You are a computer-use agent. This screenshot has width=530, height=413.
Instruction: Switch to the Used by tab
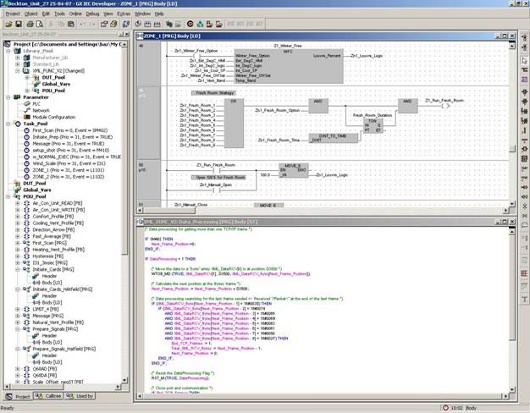coord(80,396)
